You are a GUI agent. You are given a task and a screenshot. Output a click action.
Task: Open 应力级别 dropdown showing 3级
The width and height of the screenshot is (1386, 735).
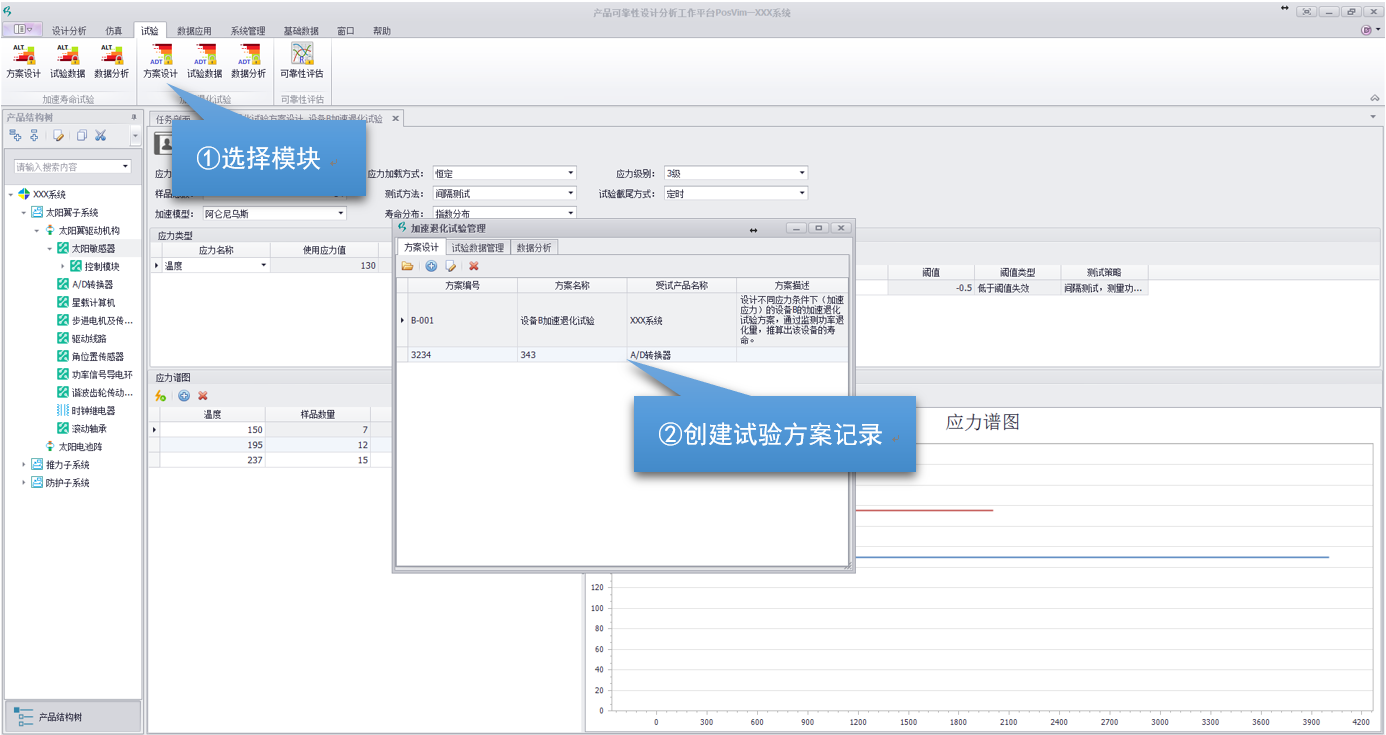pyautogui.click(x=801, y=173)
